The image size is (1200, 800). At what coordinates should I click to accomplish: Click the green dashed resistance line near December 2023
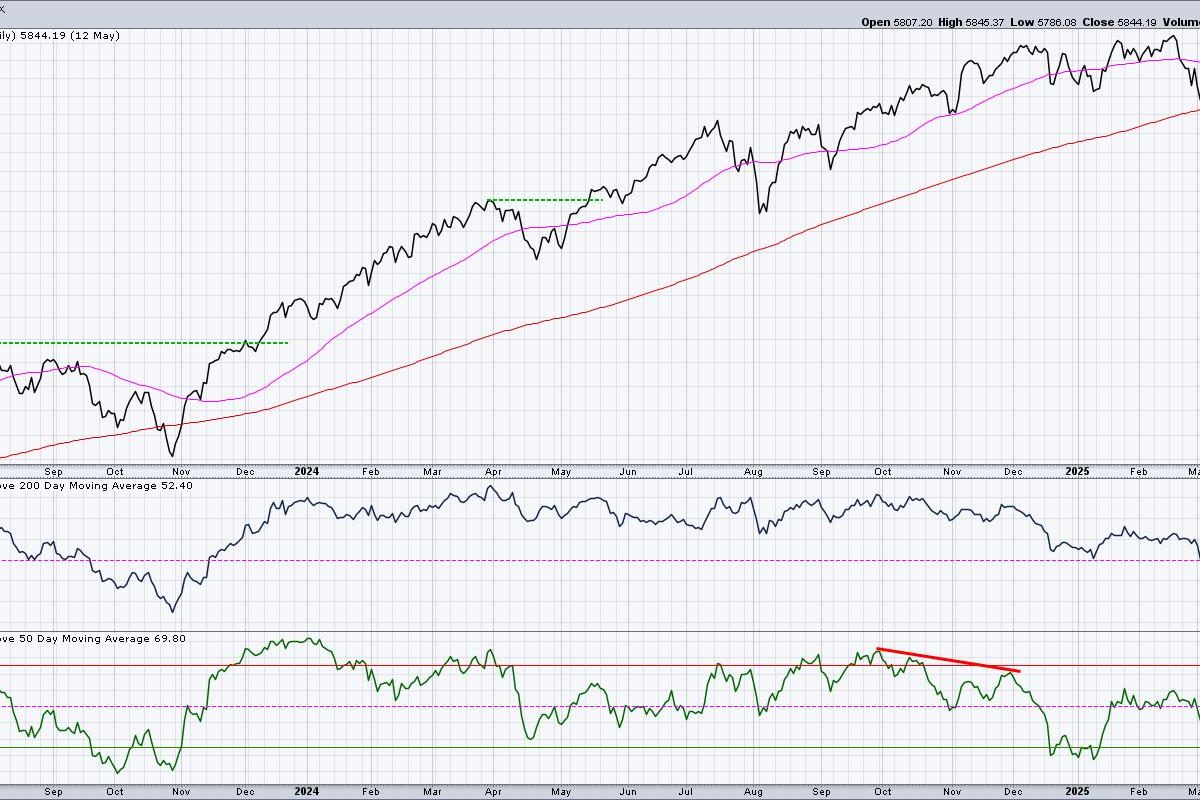click(144, 343)
